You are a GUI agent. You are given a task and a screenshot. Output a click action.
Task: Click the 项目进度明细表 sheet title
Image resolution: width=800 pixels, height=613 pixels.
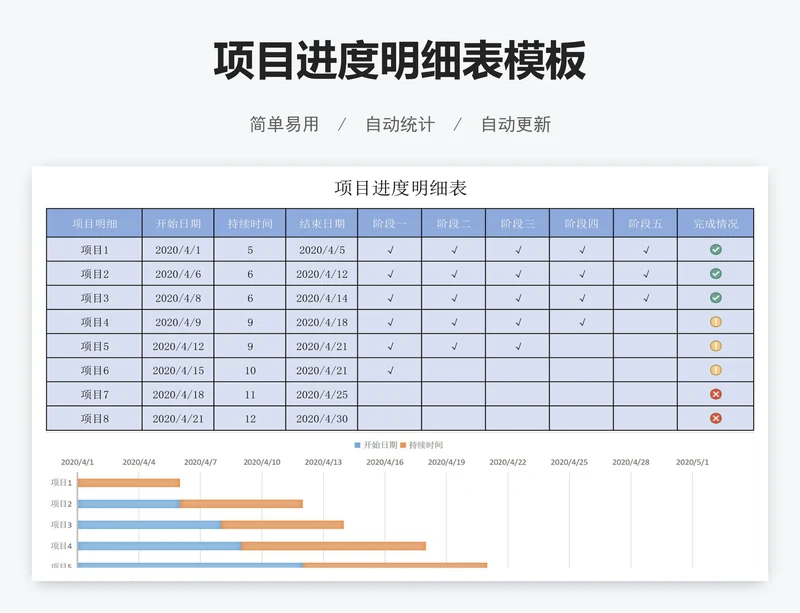401,188
